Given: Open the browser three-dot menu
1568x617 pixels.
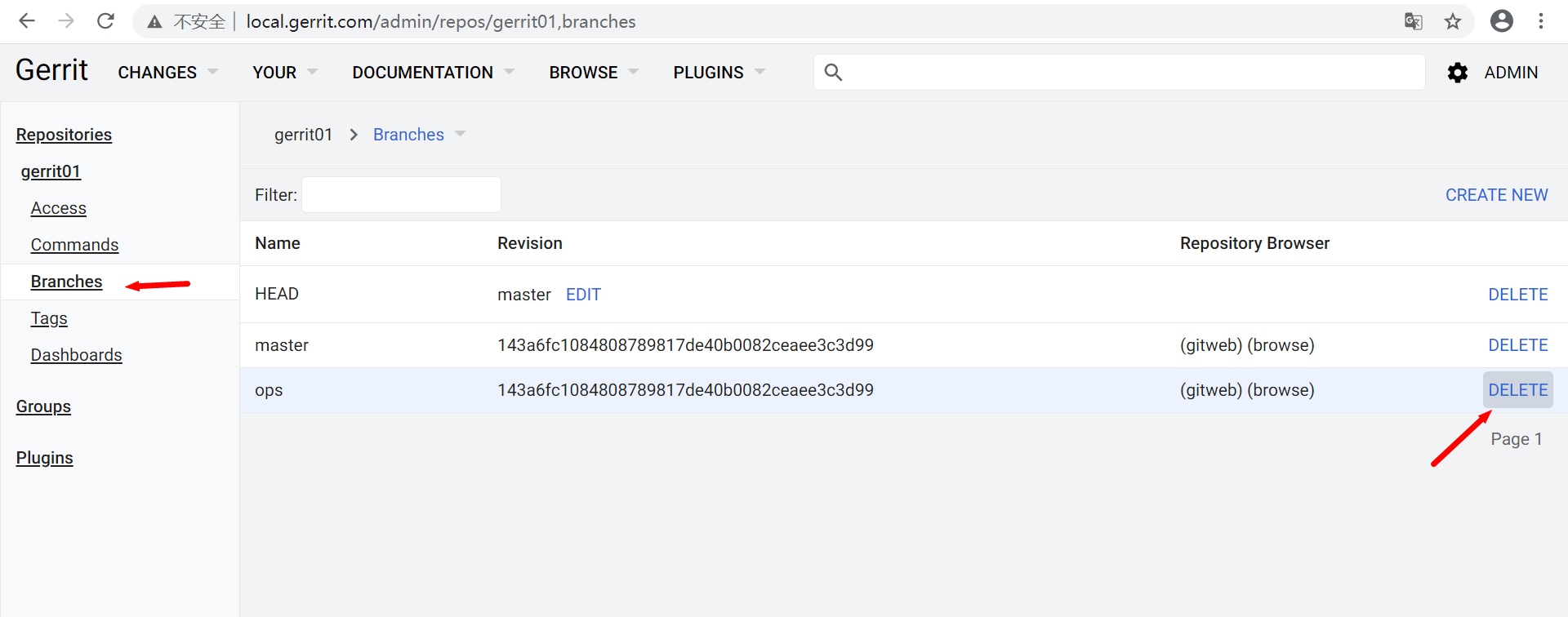Looking at the screenshot, I should tap(1541, 21).
